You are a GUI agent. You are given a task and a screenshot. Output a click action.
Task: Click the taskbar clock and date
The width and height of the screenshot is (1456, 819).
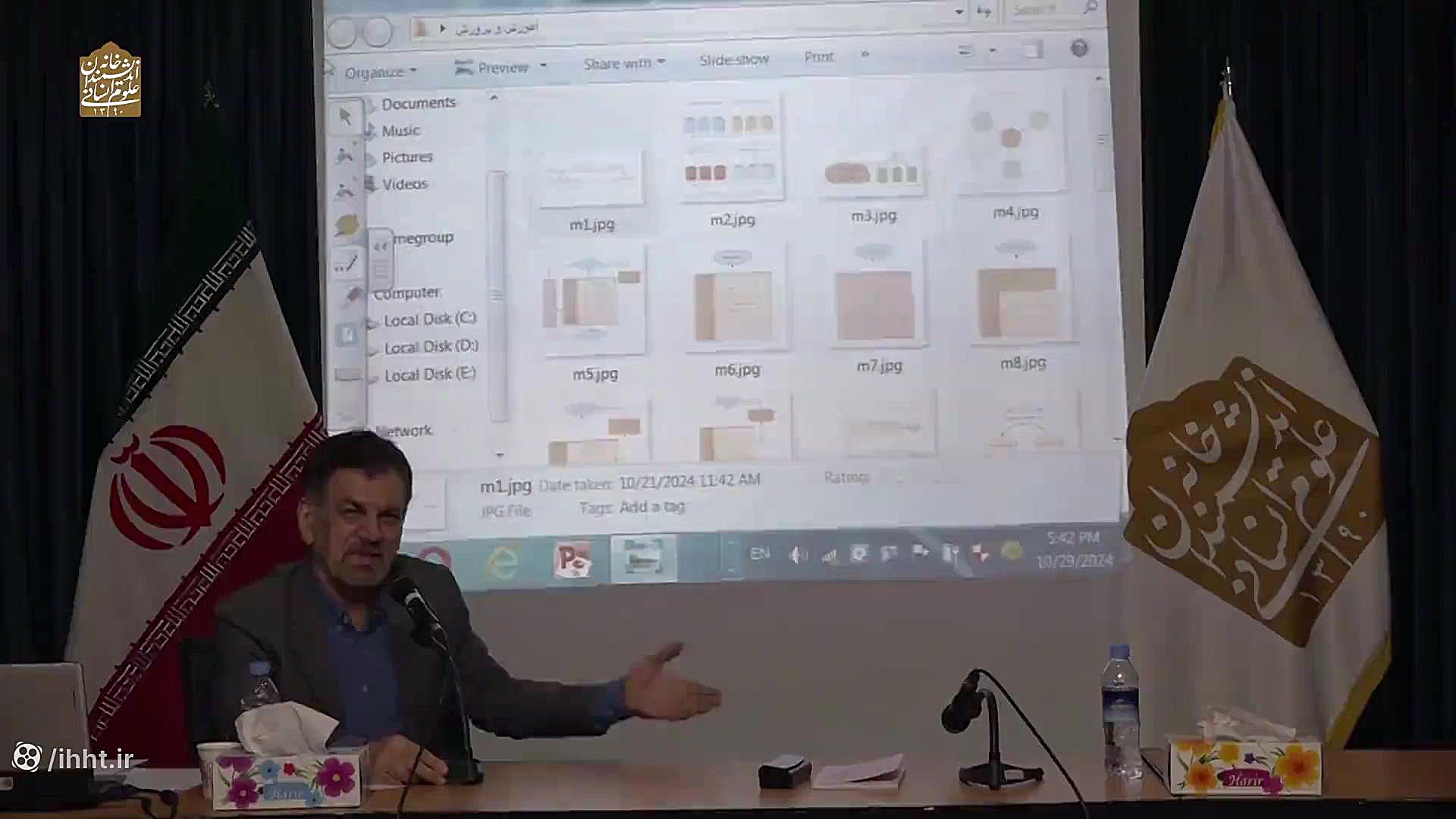(x=1073, y=549)
